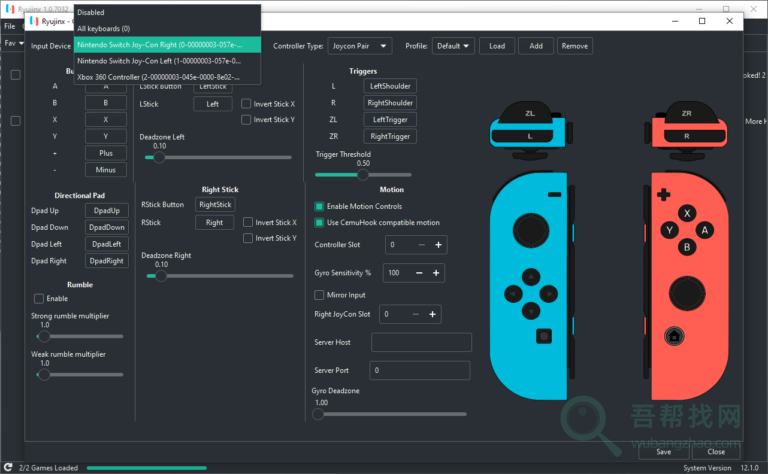Screen dimensions: 768x474
Task: Enable the Rumble checkbox
Action: point(39,298)
